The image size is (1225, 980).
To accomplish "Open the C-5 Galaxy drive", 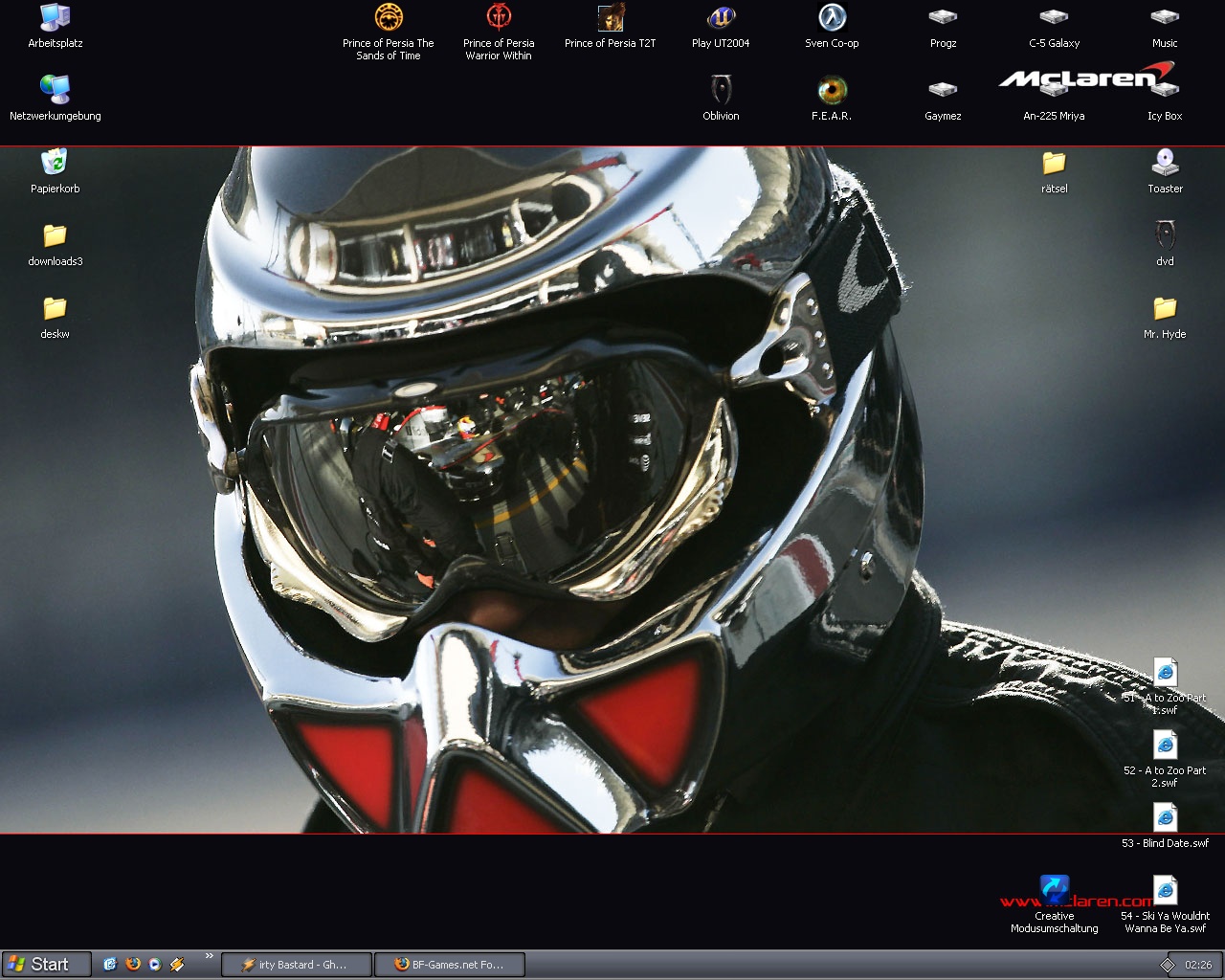I will [1054, 26].
